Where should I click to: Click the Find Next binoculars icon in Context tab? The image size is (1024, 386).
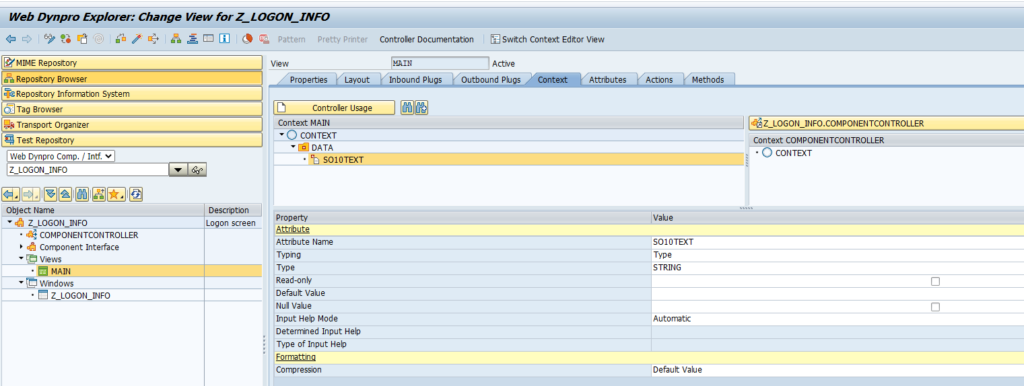click(421, 108)
